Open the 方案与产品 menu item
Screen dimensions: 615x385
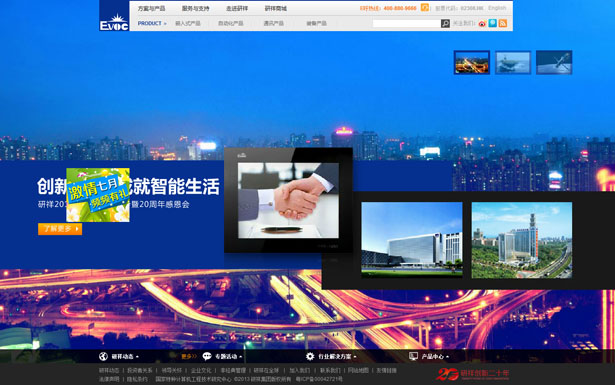[151, 8]
